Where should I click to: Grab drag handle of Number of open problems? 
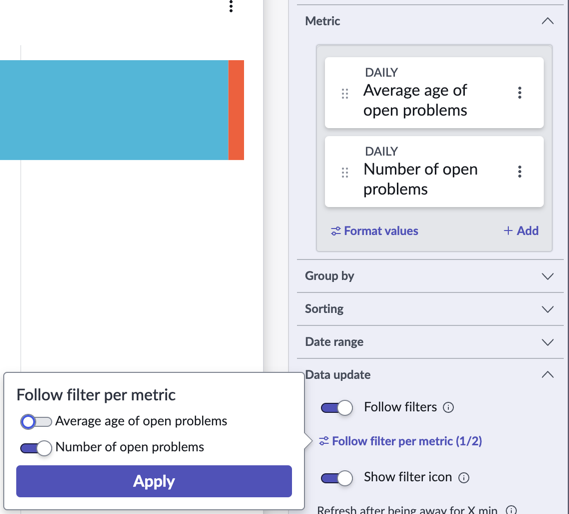pos(345,172)
